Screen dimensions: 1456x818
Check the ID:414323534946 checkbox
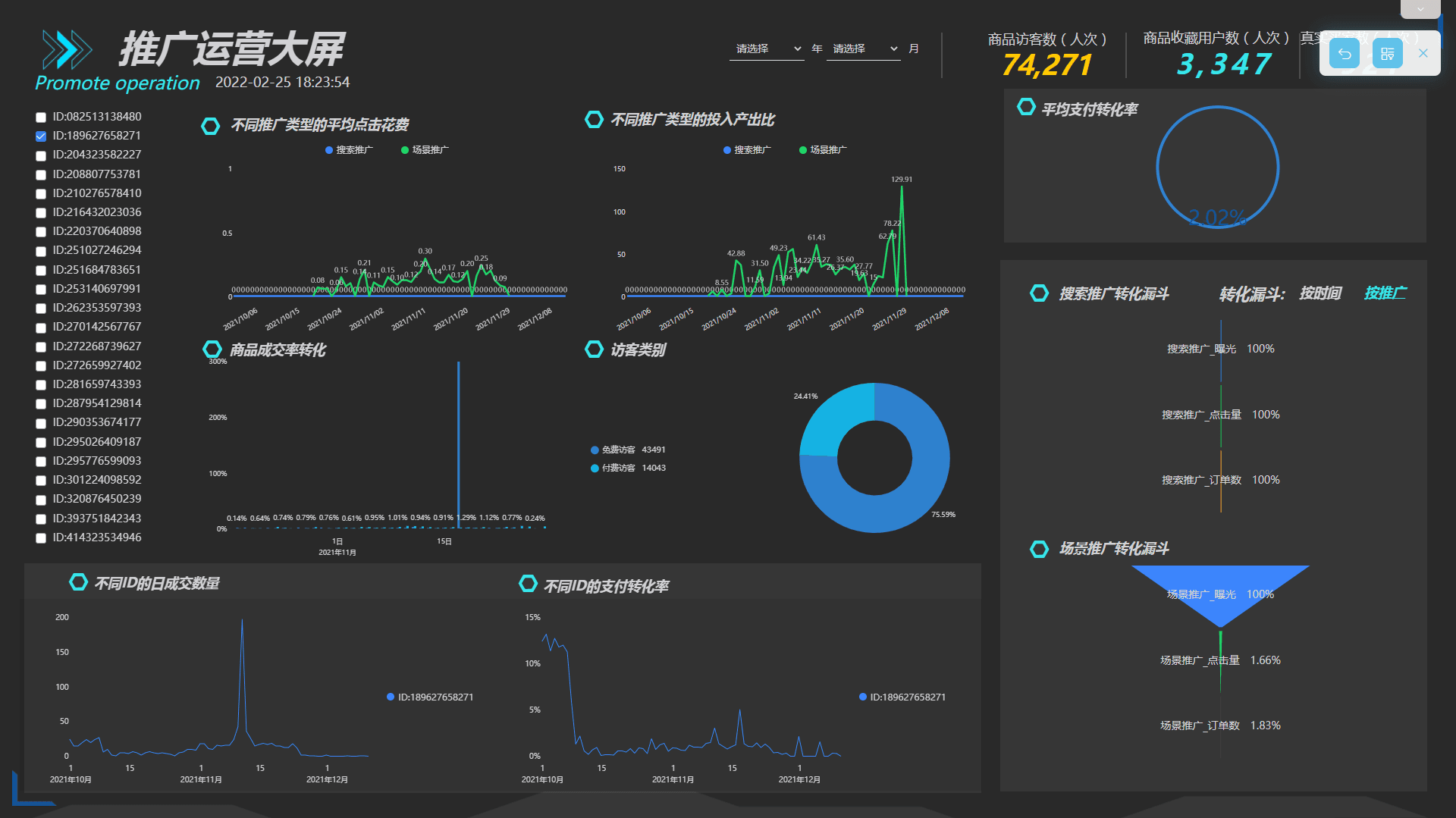point(41,538)
